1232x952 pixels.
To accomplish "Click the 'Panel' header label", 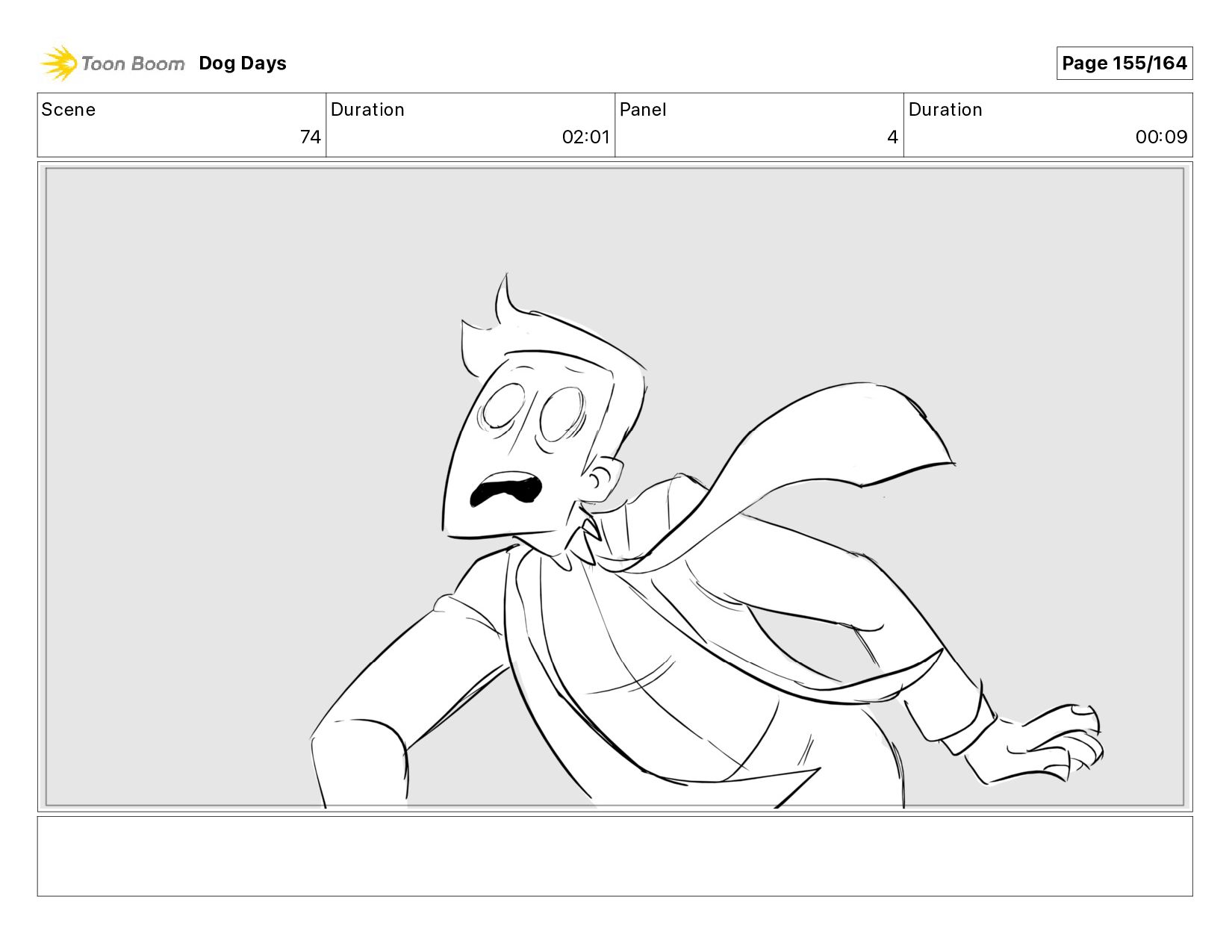I will coord(643,110).
